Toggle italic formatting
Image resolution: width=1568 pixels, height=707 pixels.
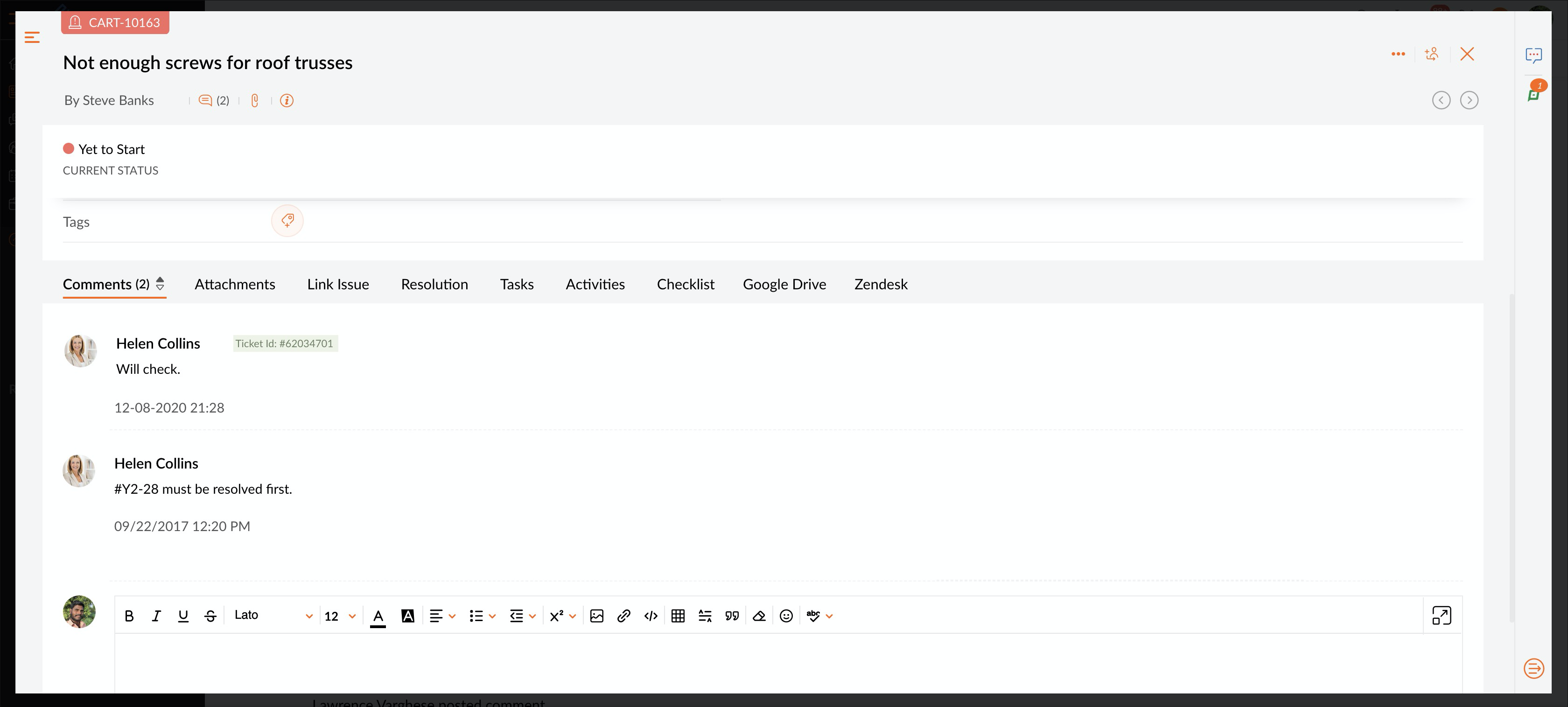[156, 616]
